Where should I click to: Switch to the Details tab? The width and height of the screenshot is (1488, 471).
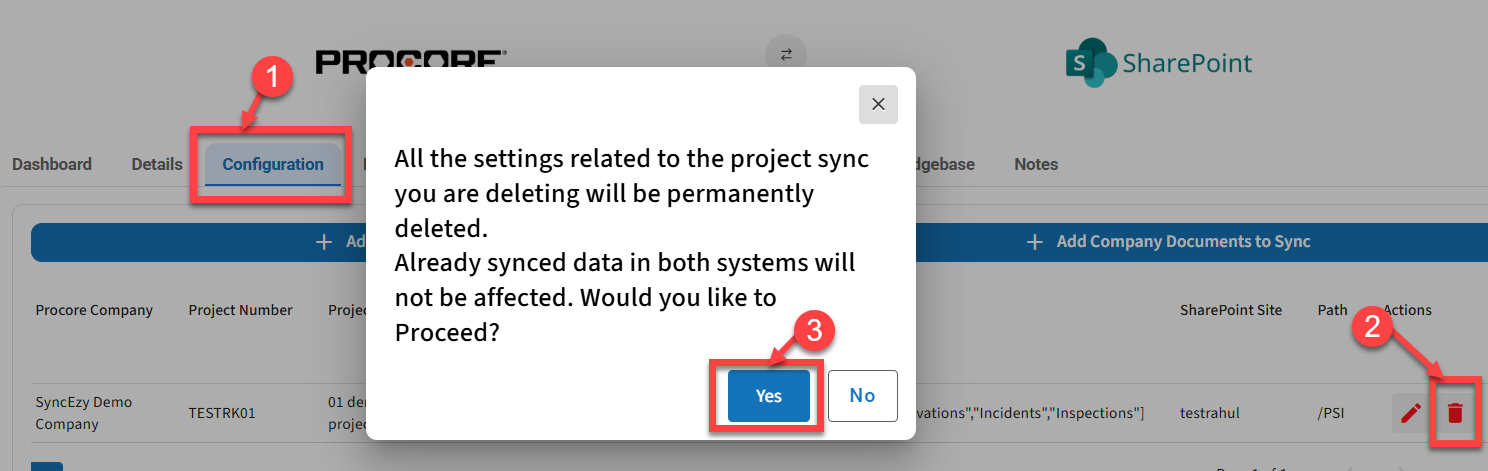click(x=157, y=164)
